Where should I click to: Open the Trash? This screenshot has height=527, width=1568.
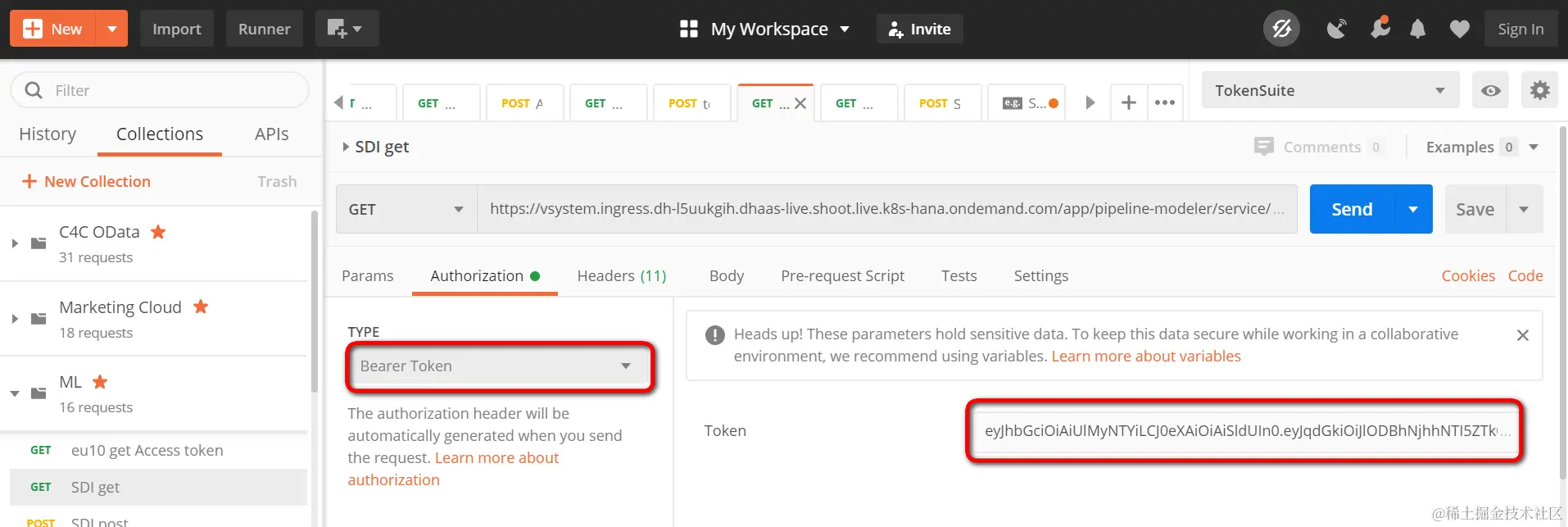(277, 181)
